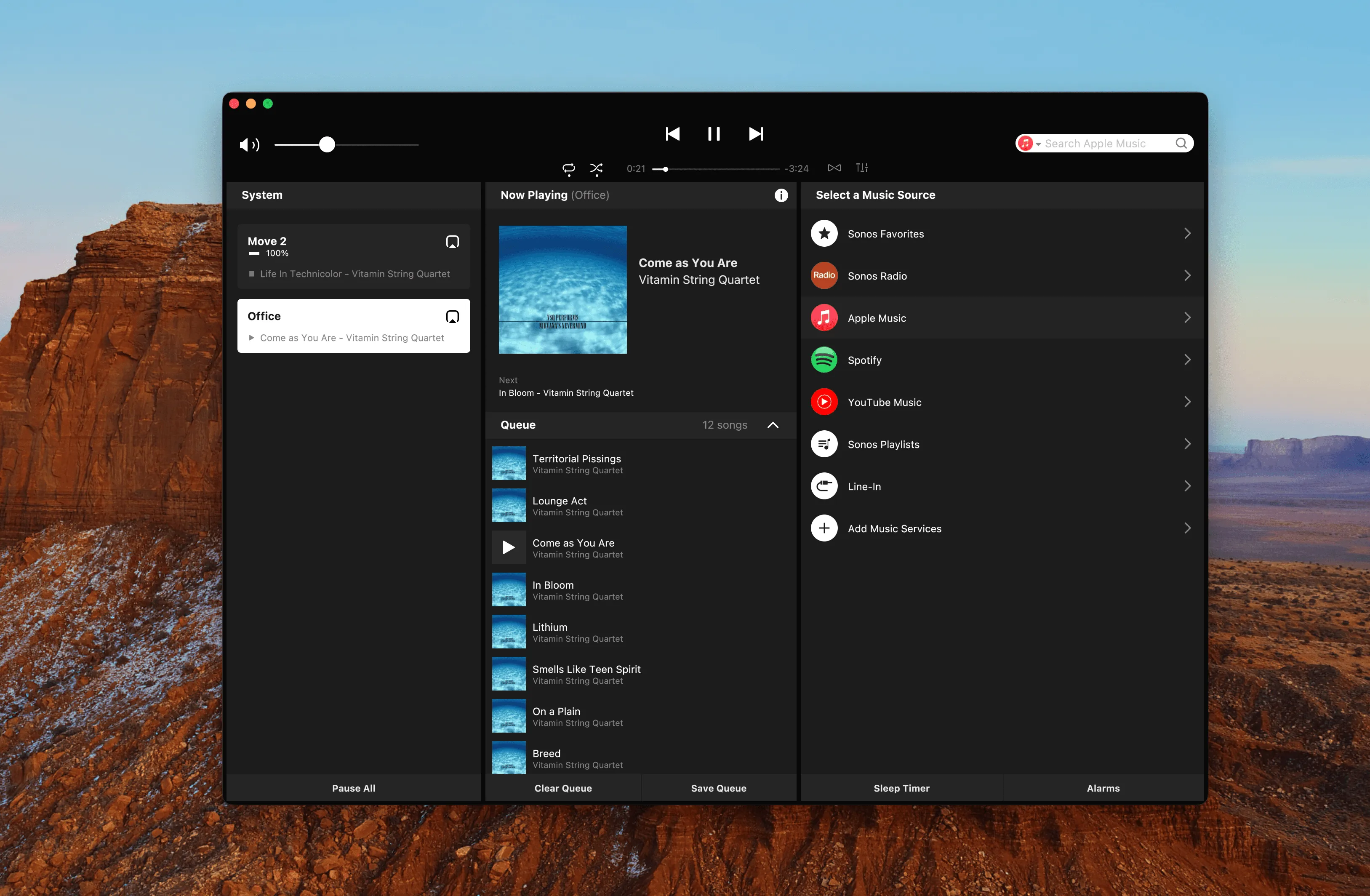Screen dimensions: 1370x896
Task: Select Lounge Act in the queue
Action: [641, 505]
